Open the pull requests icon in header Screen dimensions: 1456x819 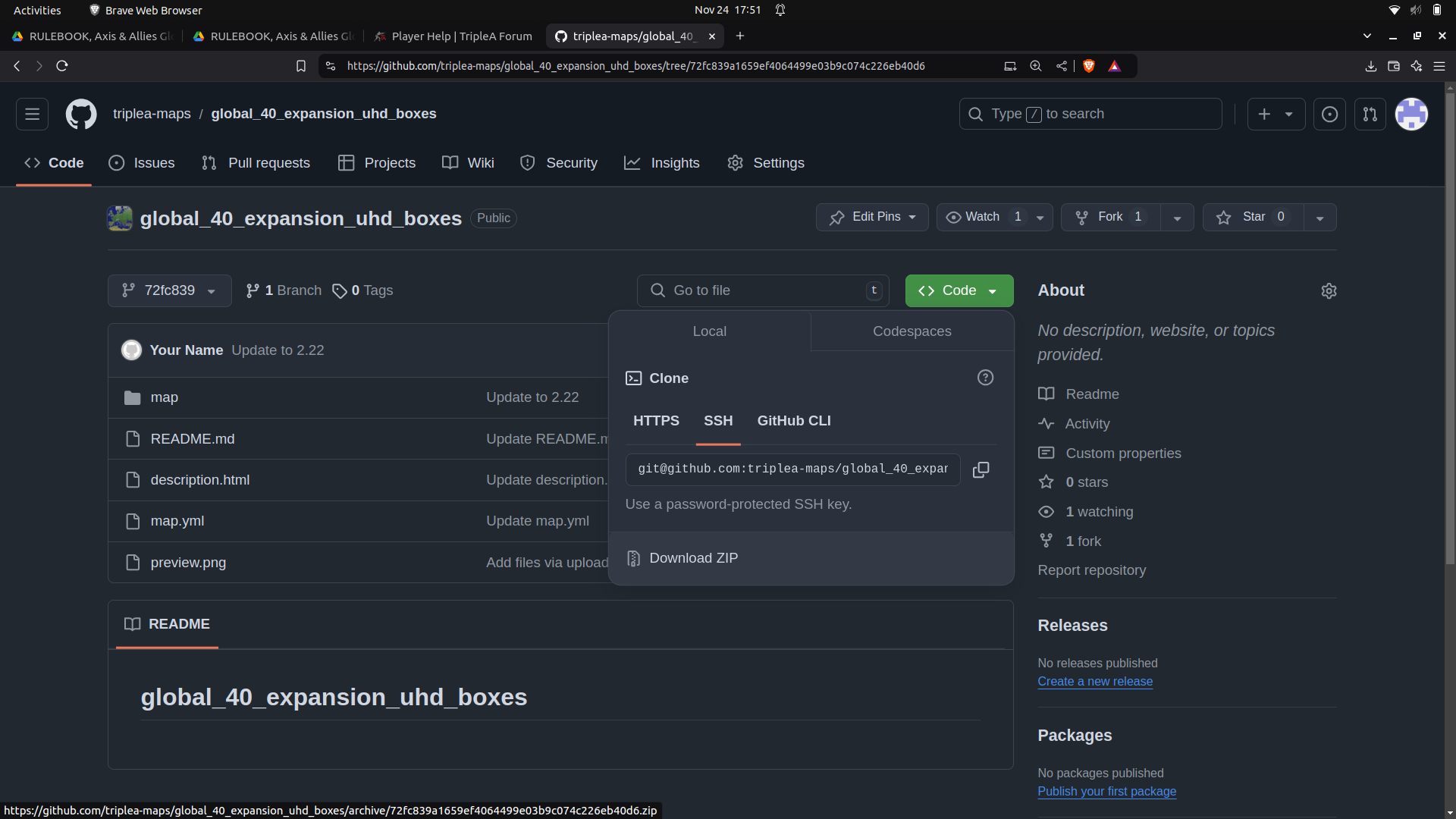[x=1370, y=114]
